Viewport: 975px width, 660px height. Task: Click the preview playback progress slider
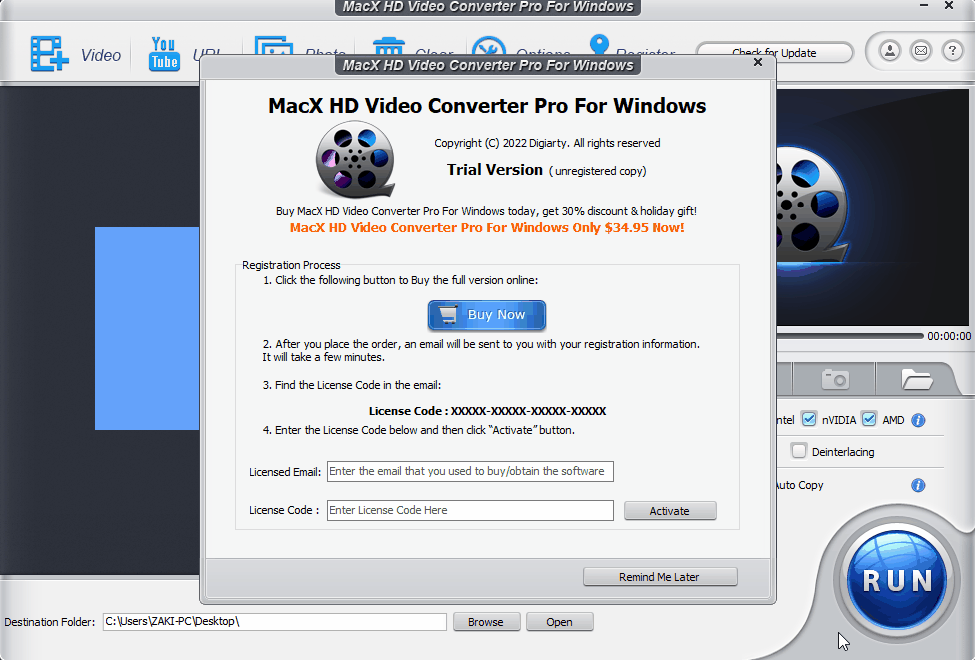pyautogui.click(x=849, y=336)
